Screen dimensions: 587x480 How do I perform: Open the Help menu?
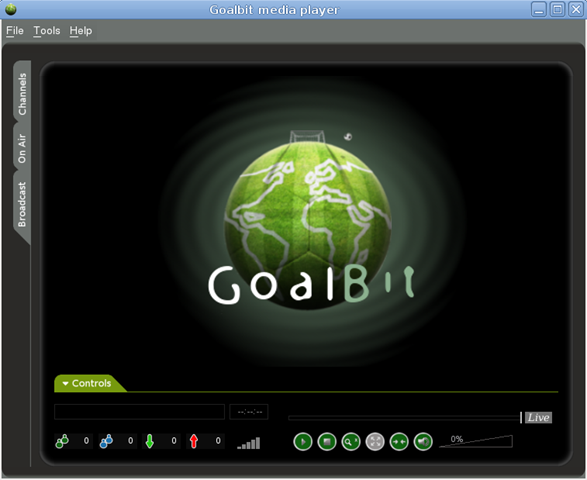pos(81,31)
